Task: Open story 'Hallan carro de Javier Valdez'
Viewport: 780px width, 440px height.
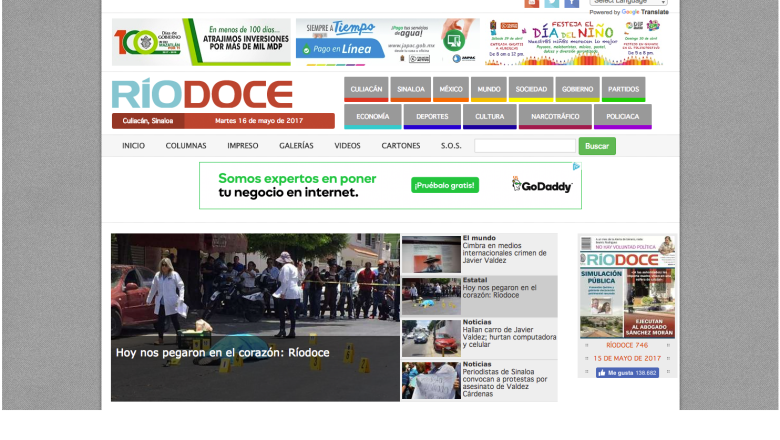Action: click(509, 337)
